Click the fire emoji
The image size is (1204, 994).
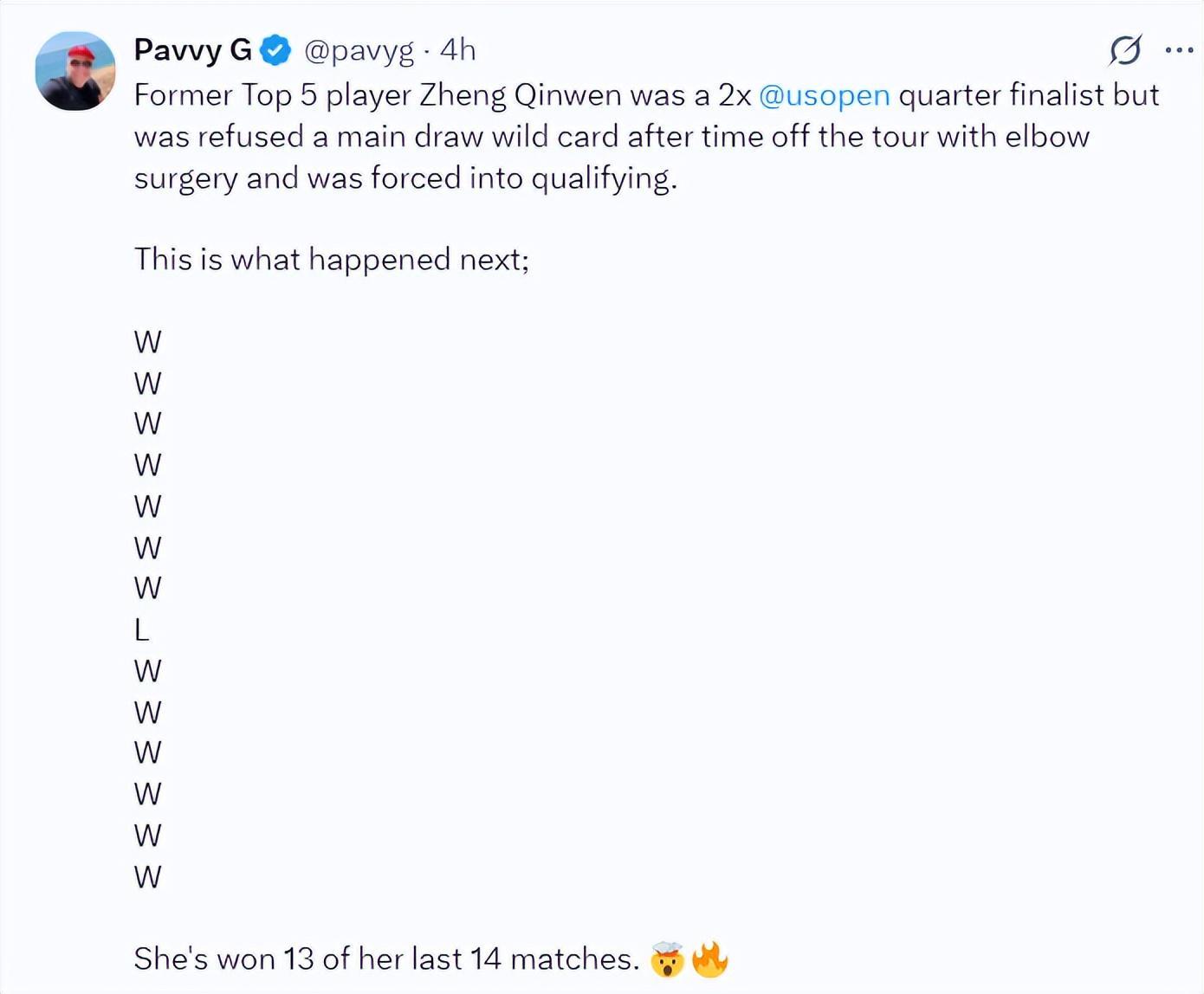(710, 959)
